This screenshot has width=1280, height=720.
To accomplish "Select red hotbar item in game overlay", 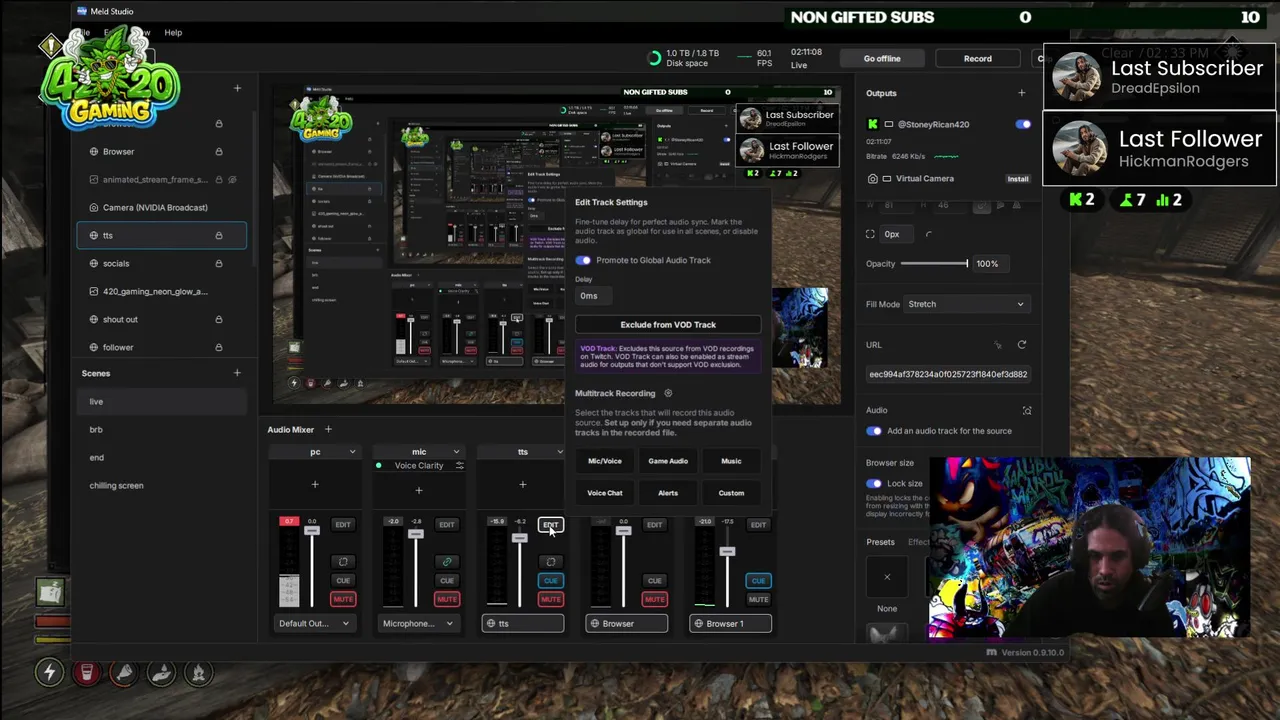I will [87, 673].
